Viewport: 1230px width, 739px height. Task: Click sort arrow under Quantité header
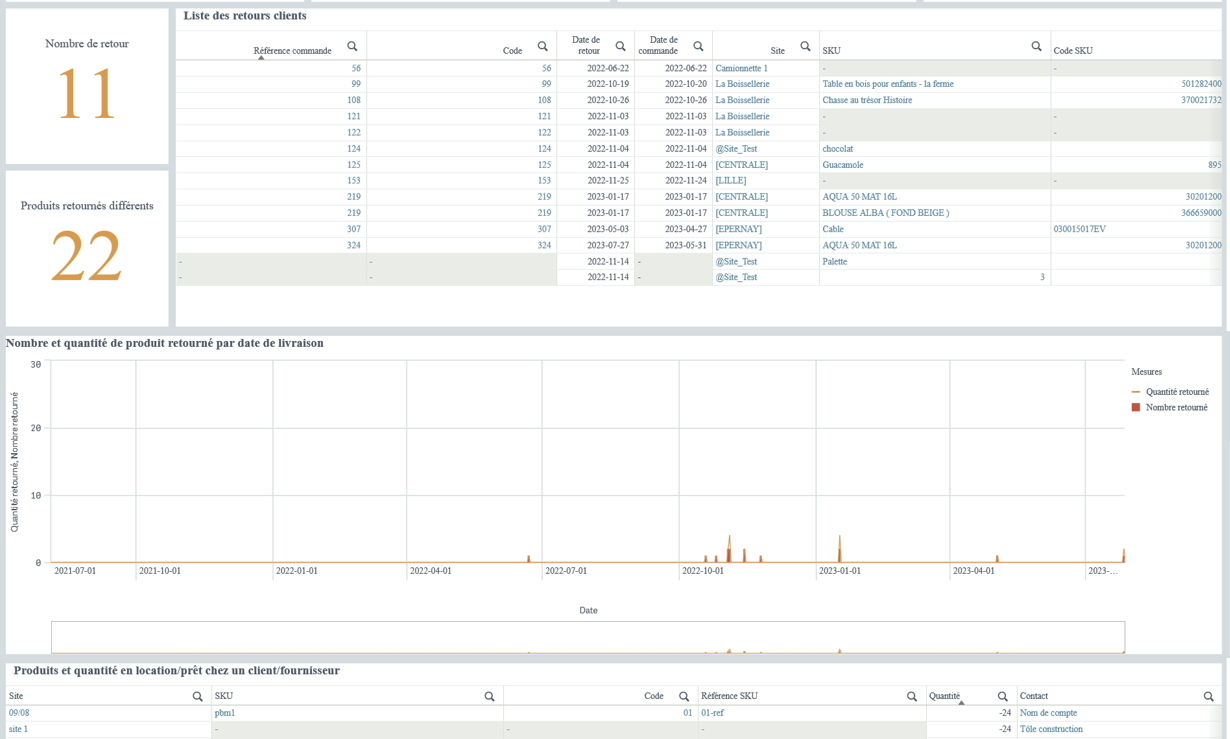click(x=961, y=703)
